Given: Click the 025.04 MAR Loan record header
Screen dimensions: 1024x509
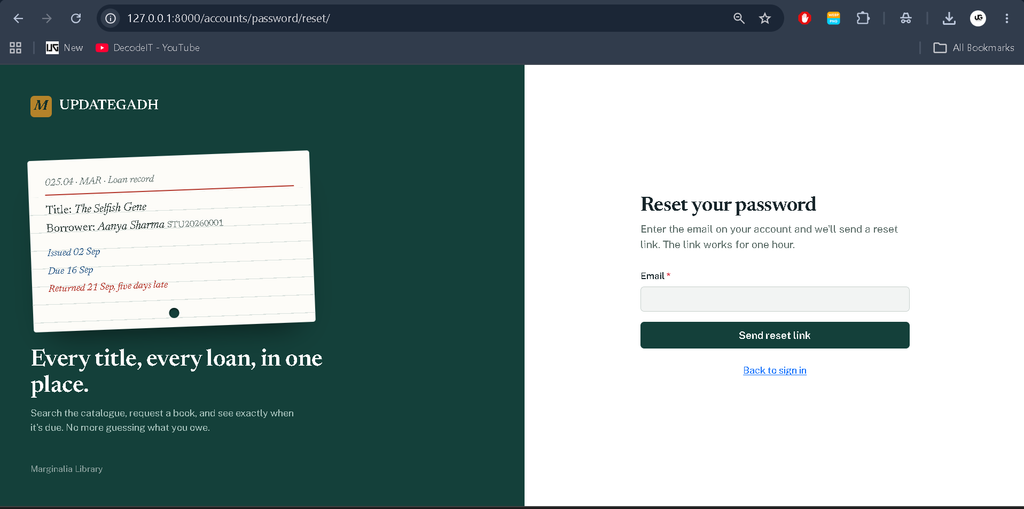Looking at the screenshot, I should click(x=99, y=180).
